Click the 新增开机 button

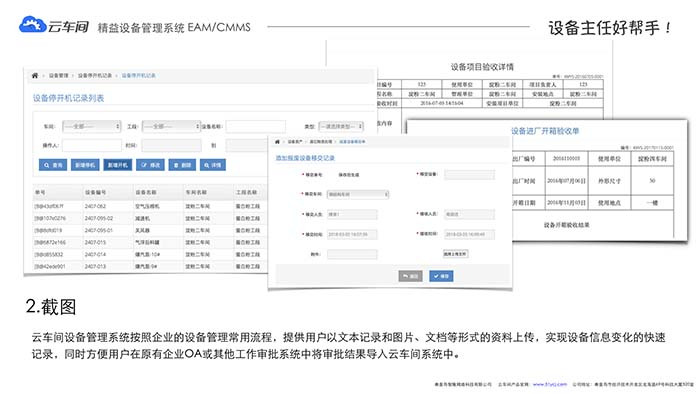click(x=117, y=165)
